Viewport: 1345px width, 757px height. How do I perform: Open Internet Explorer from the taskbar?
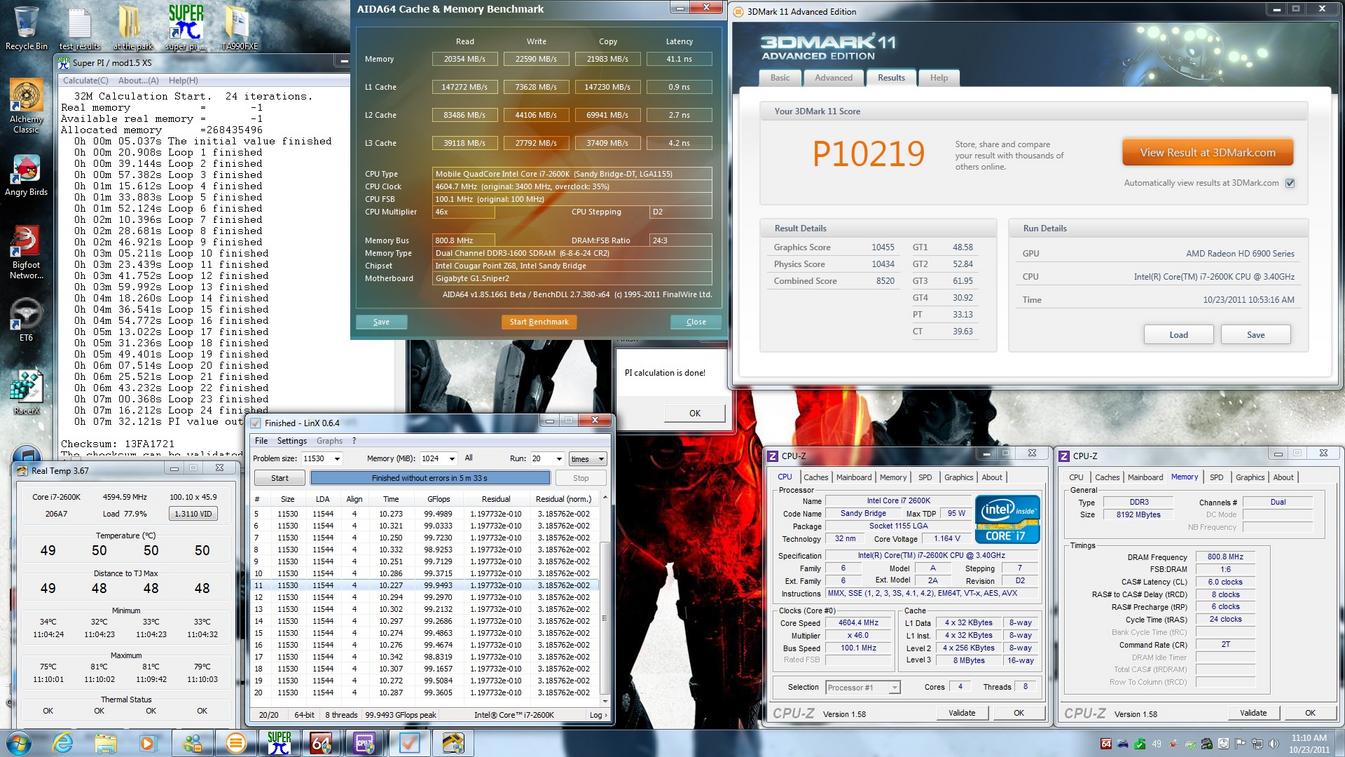63,743
